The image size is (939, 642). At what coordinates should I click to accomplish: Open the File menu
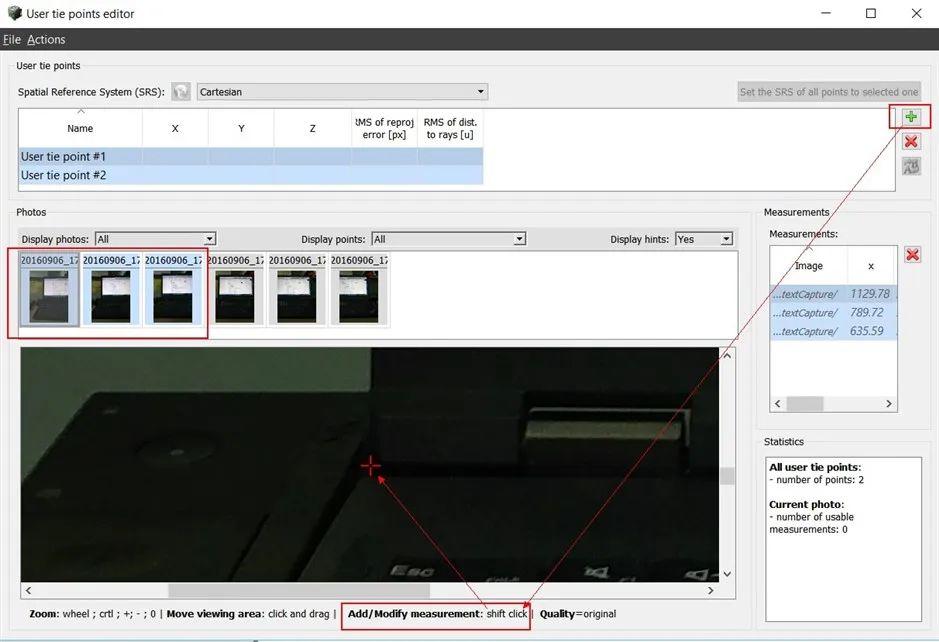click(11, 39)
